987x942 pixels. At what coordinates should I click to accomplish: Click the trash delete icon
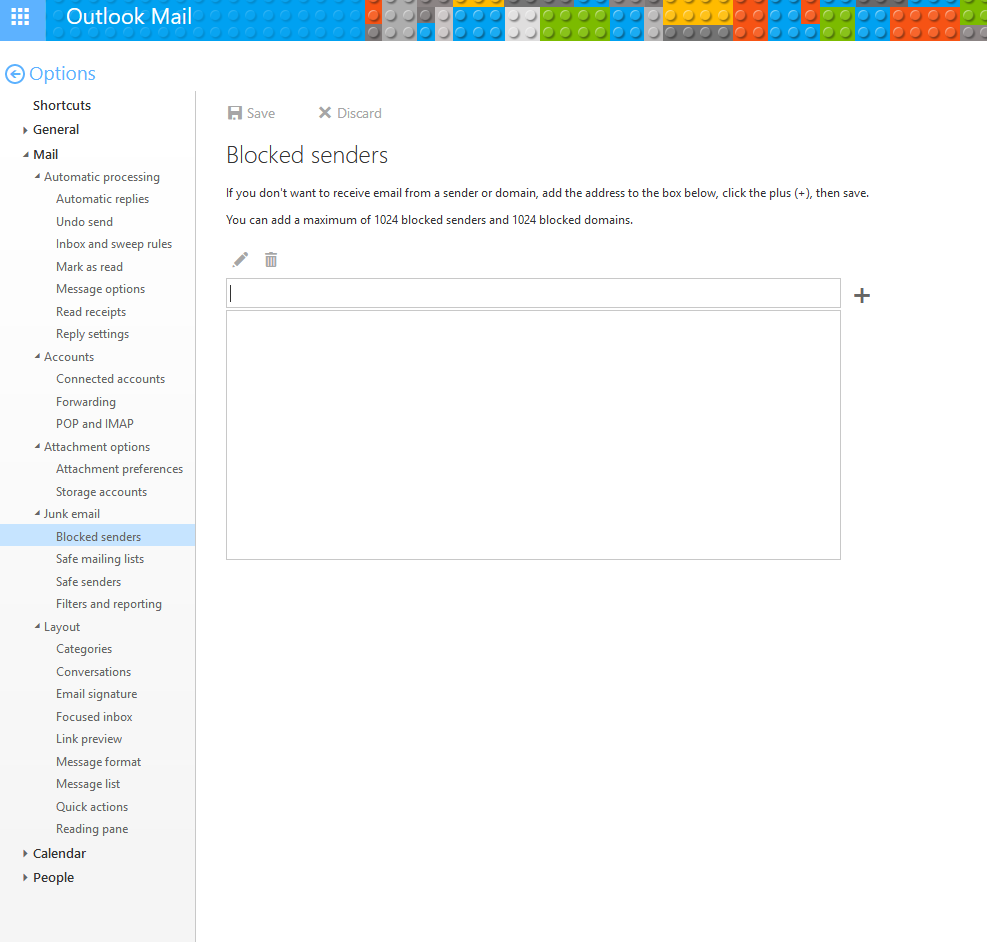[x=271, y=260]
